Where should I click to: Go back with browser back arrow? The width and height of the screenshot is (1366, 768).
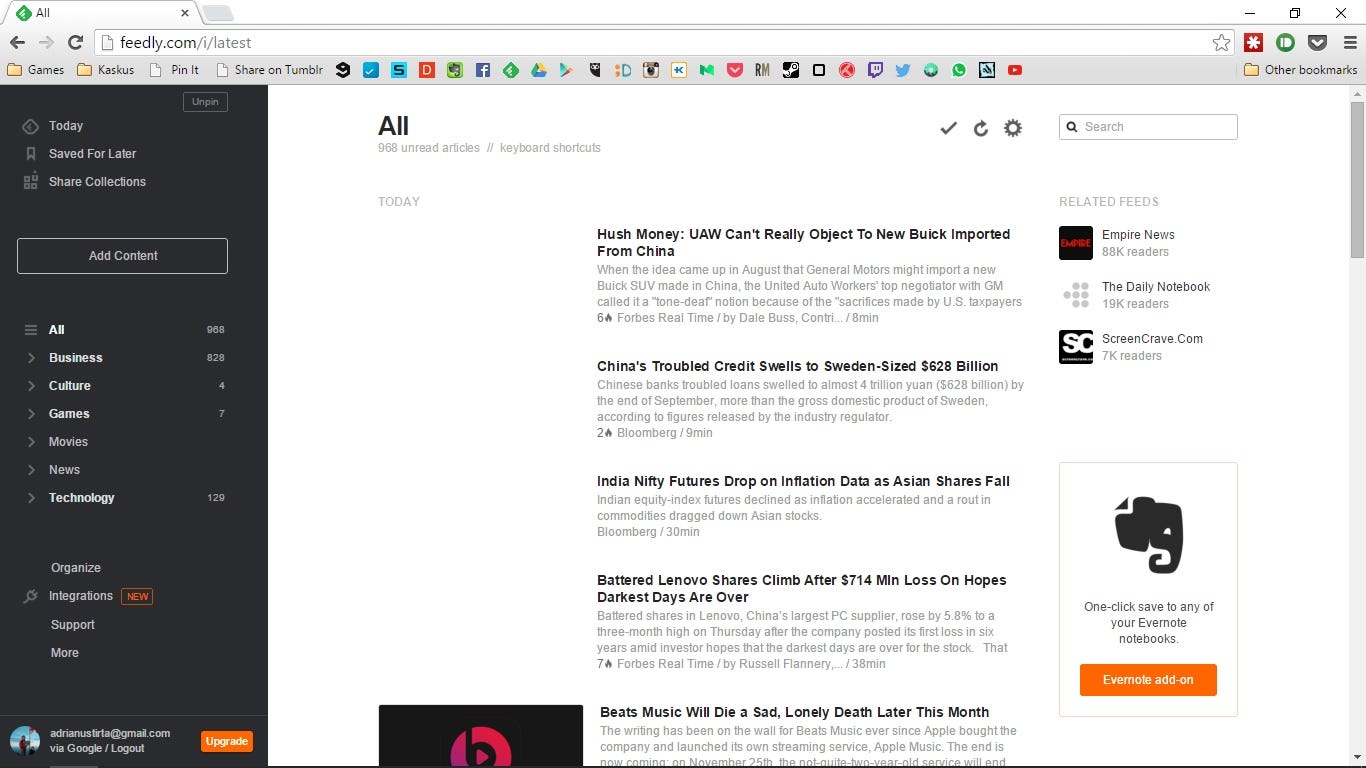[17, 42]
